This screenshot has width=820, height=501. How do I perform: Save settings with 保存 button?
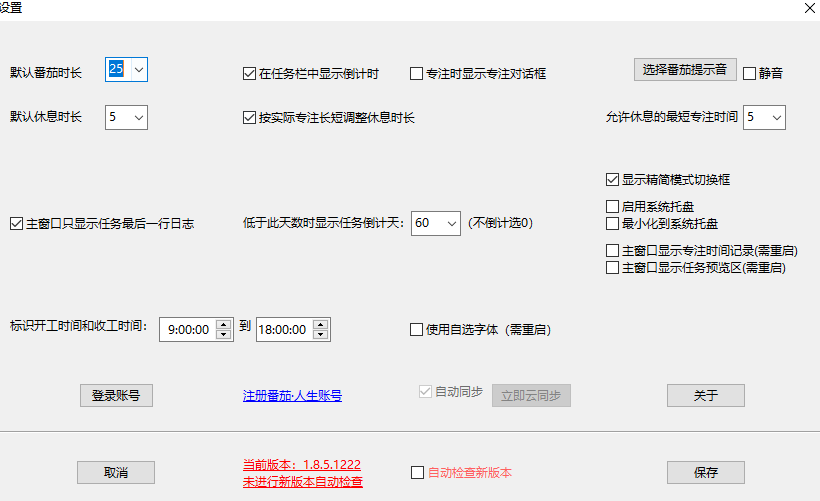coord(705,472)
